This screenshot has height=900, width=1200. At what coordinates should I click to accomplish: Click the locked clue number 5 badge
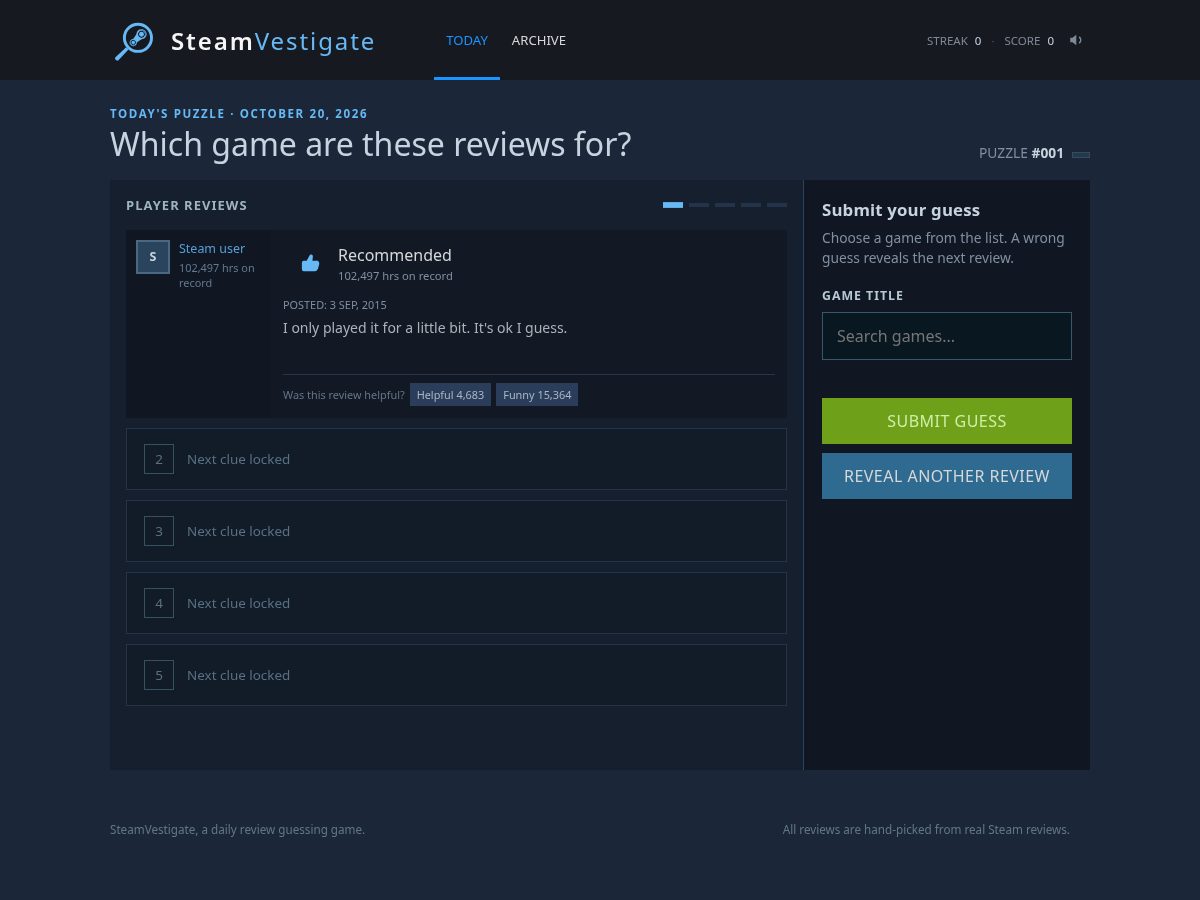tap(159, 675)
